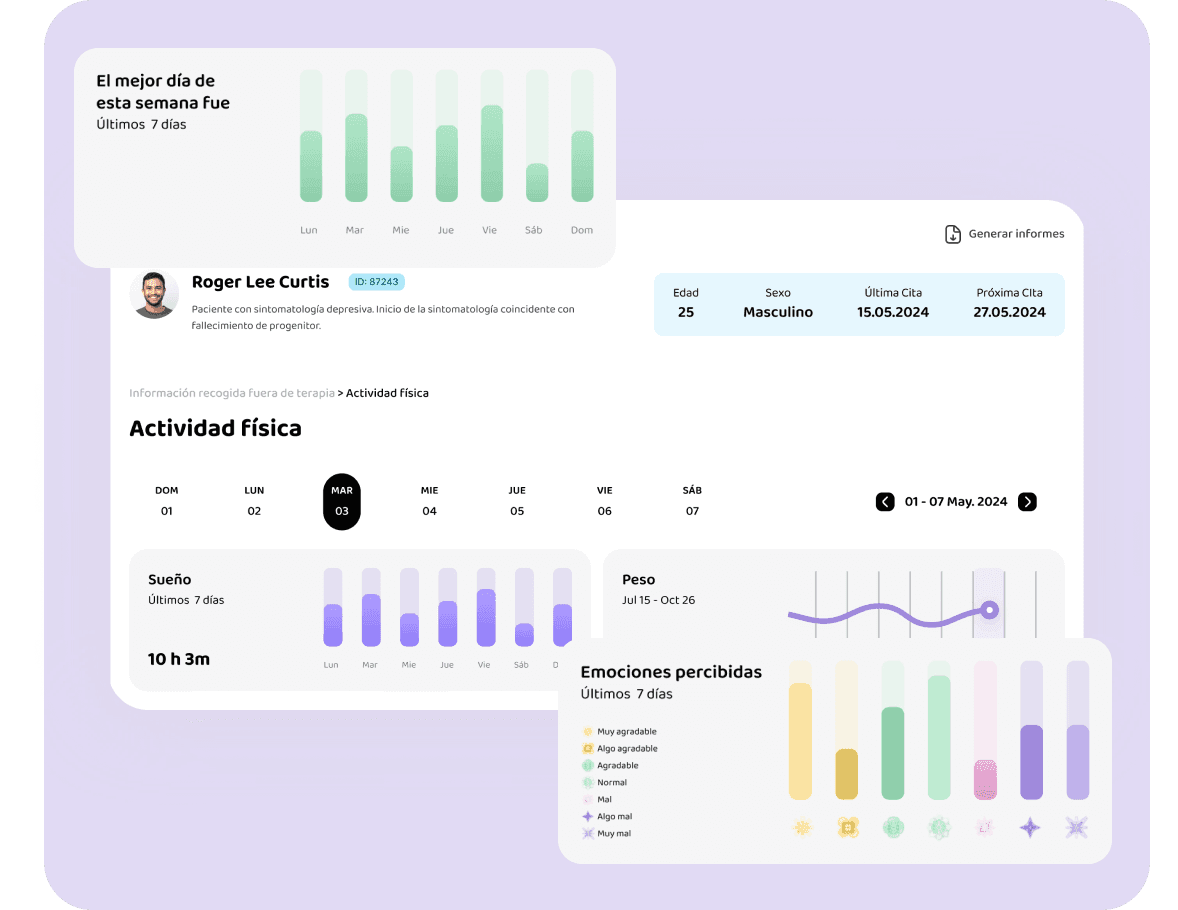This screenshot has height=910, width=1178.
Task: Click the Generar informes button text
Action: coord(1016,234)
